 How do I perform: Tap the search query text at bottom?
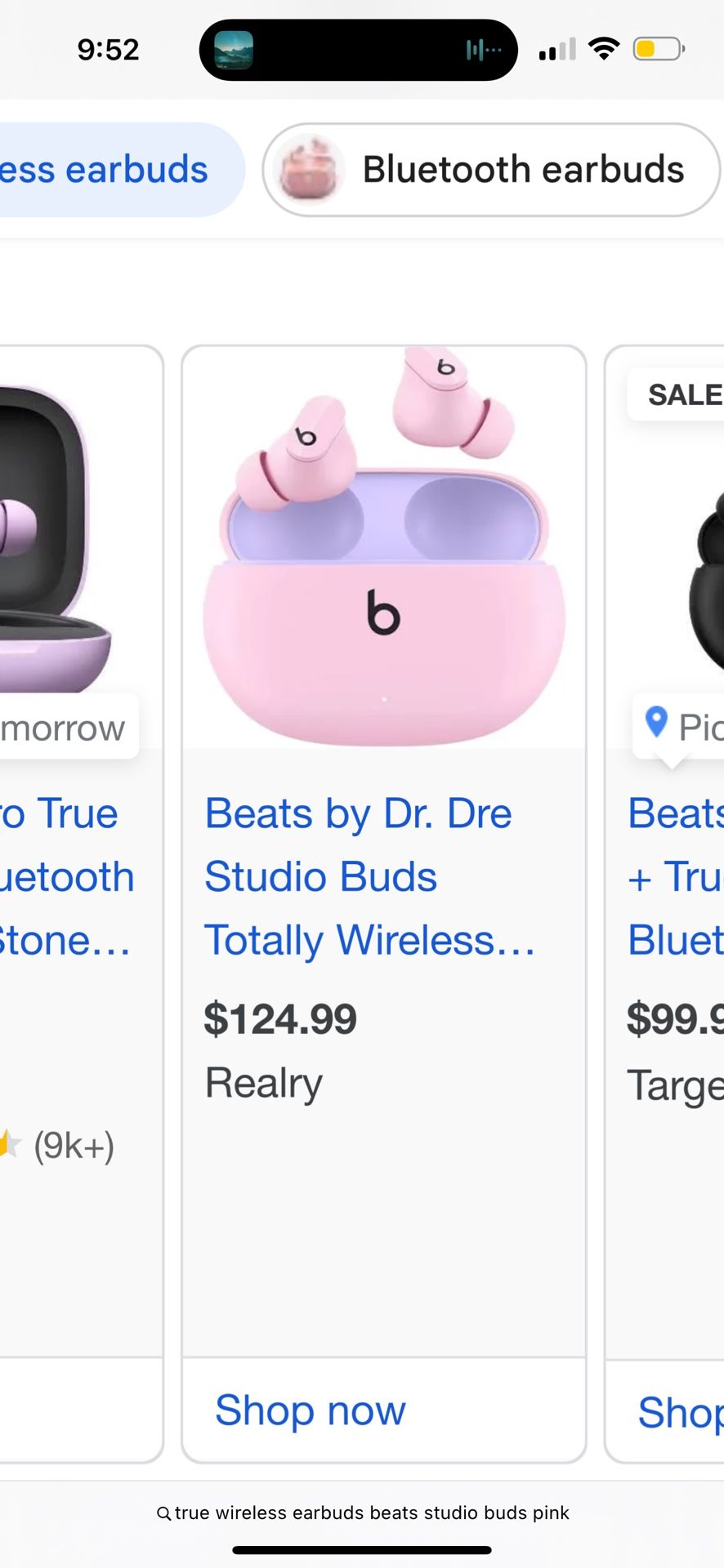coord(372,1513)
